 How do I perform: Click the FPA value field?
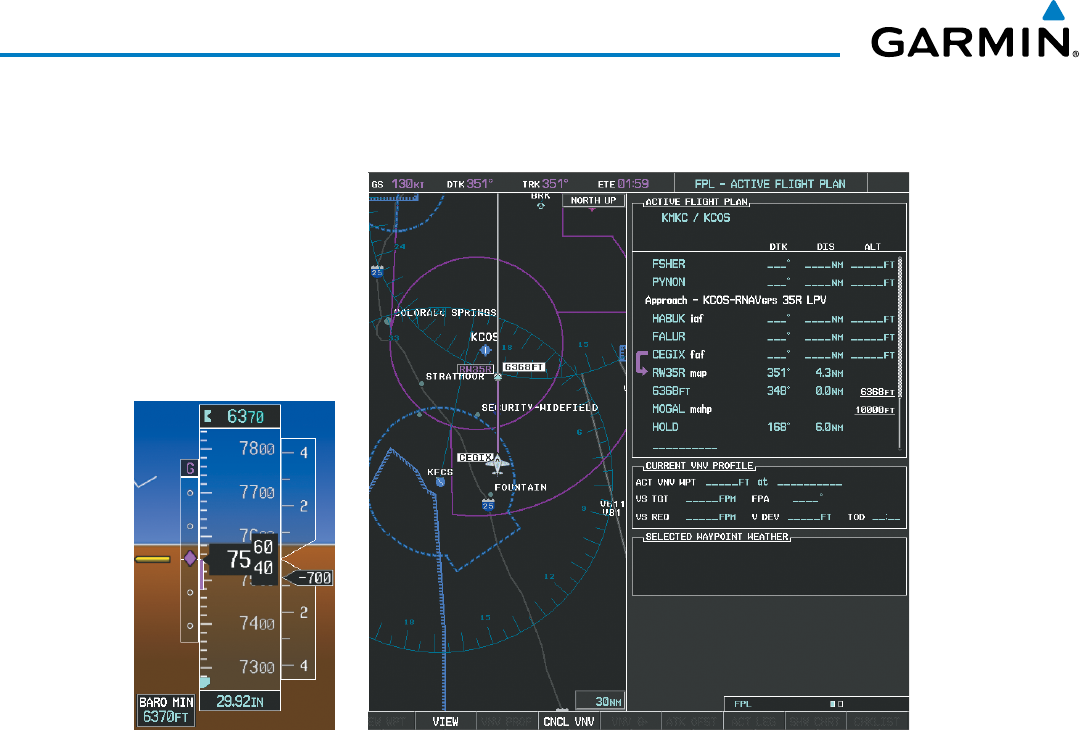coord(807,499)
